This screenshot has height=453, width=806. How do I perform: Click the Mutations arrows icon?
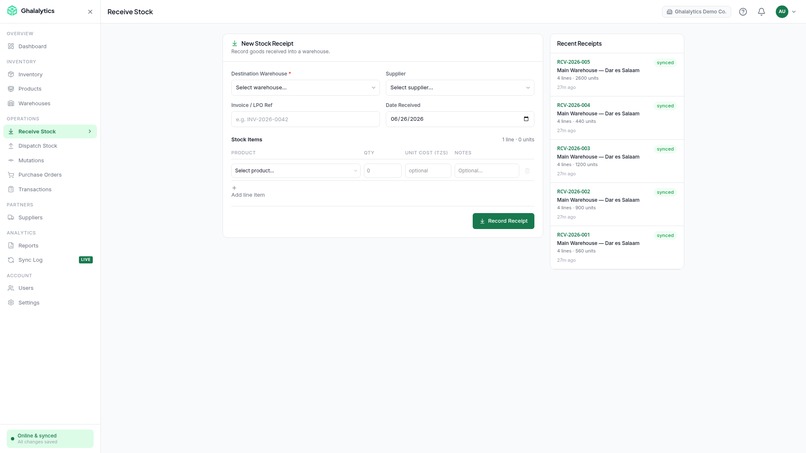pos(11,160)
